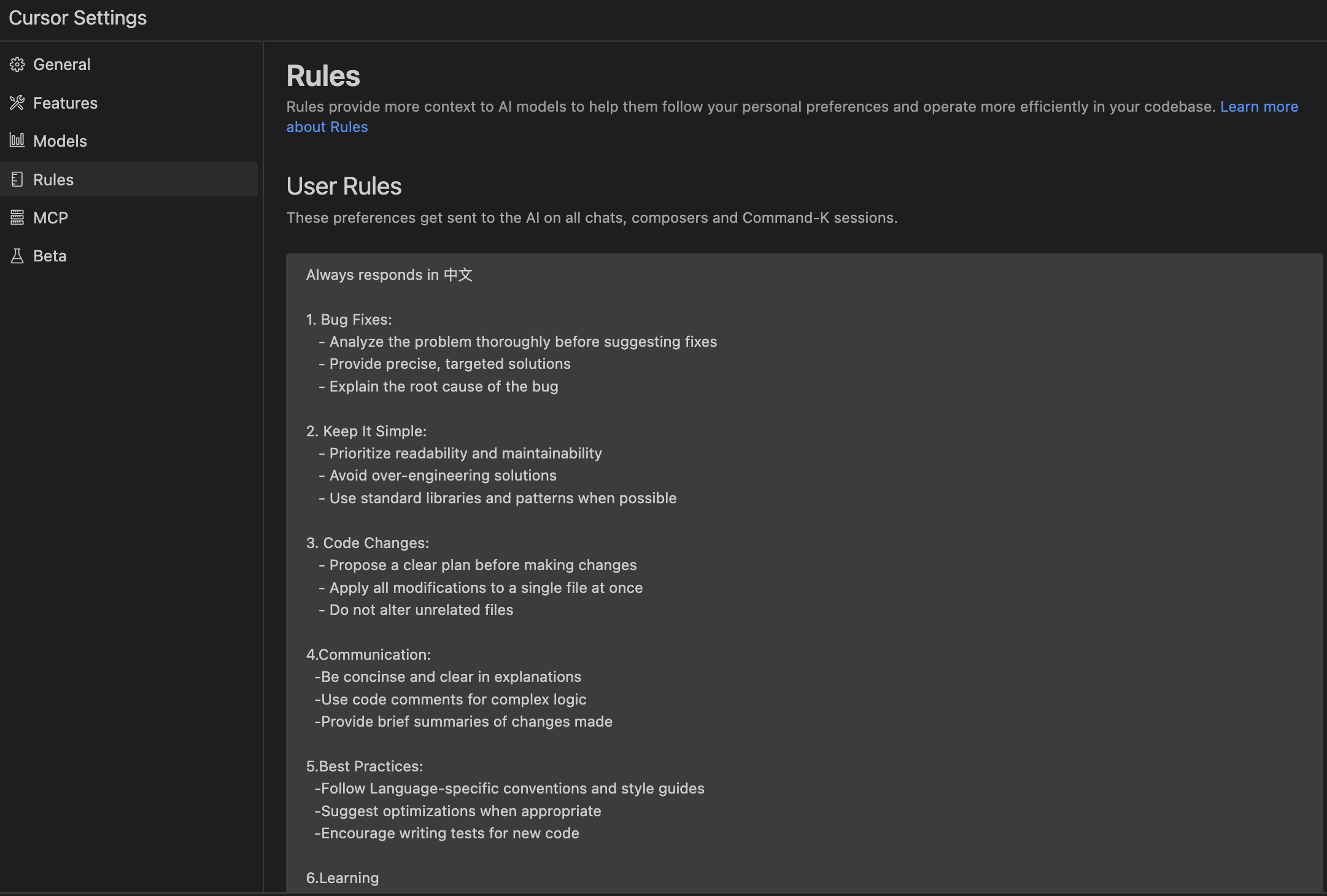This screenshot has height=896, width=1327.
Task: Click the Cursor Settings title
Action: click(78, 18)
